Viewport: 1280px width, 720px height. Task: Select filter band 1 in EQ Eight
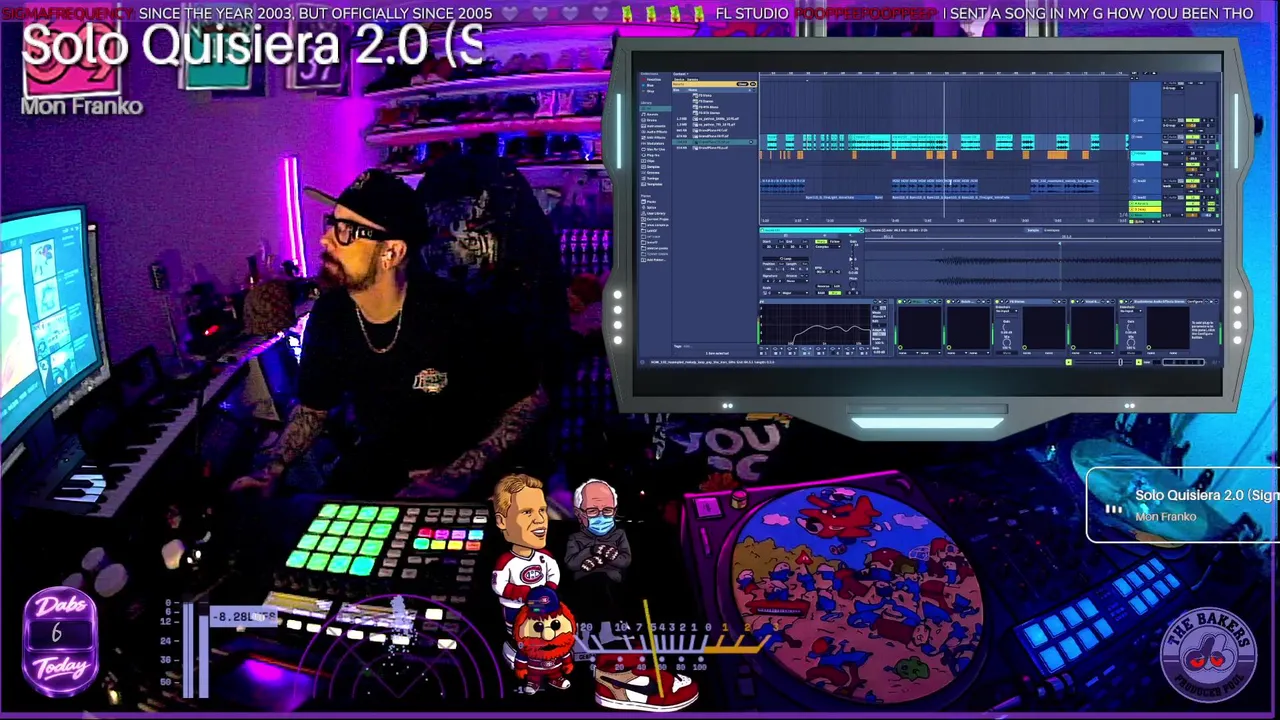763,350
